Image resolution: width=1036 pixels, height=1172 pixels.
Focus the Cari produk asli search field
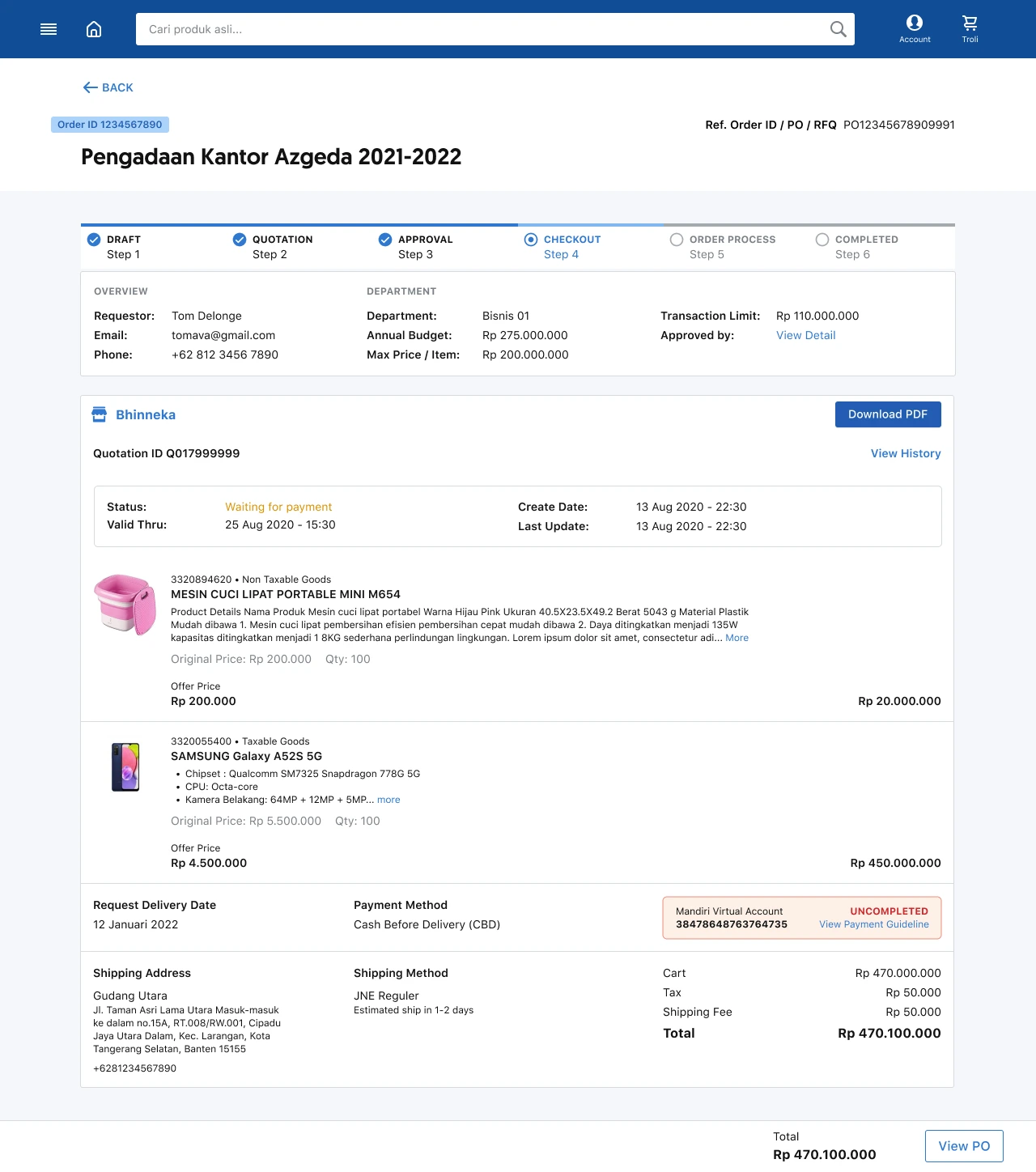coord(478,29)
